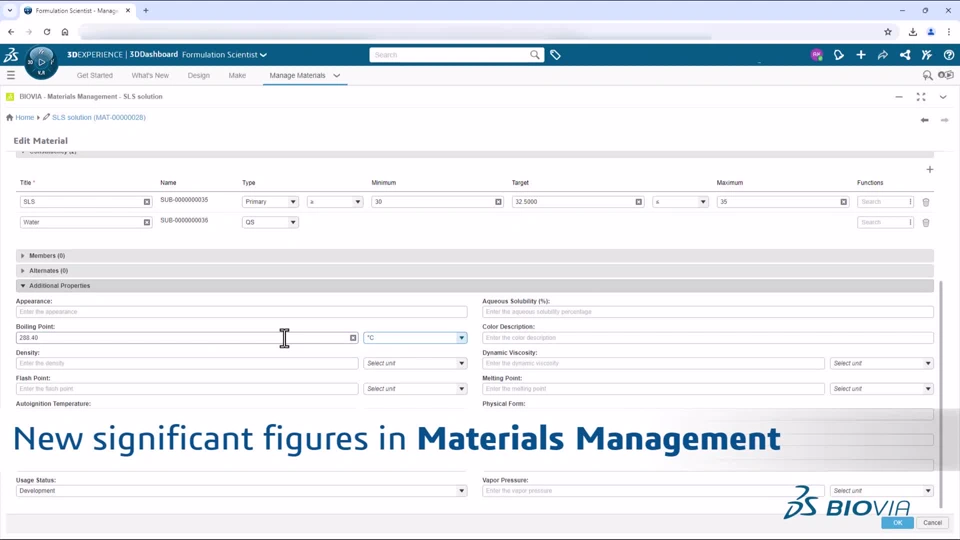Expand the Members (0) section
Viewport: 960px width, 540px height.
point(474,255)
